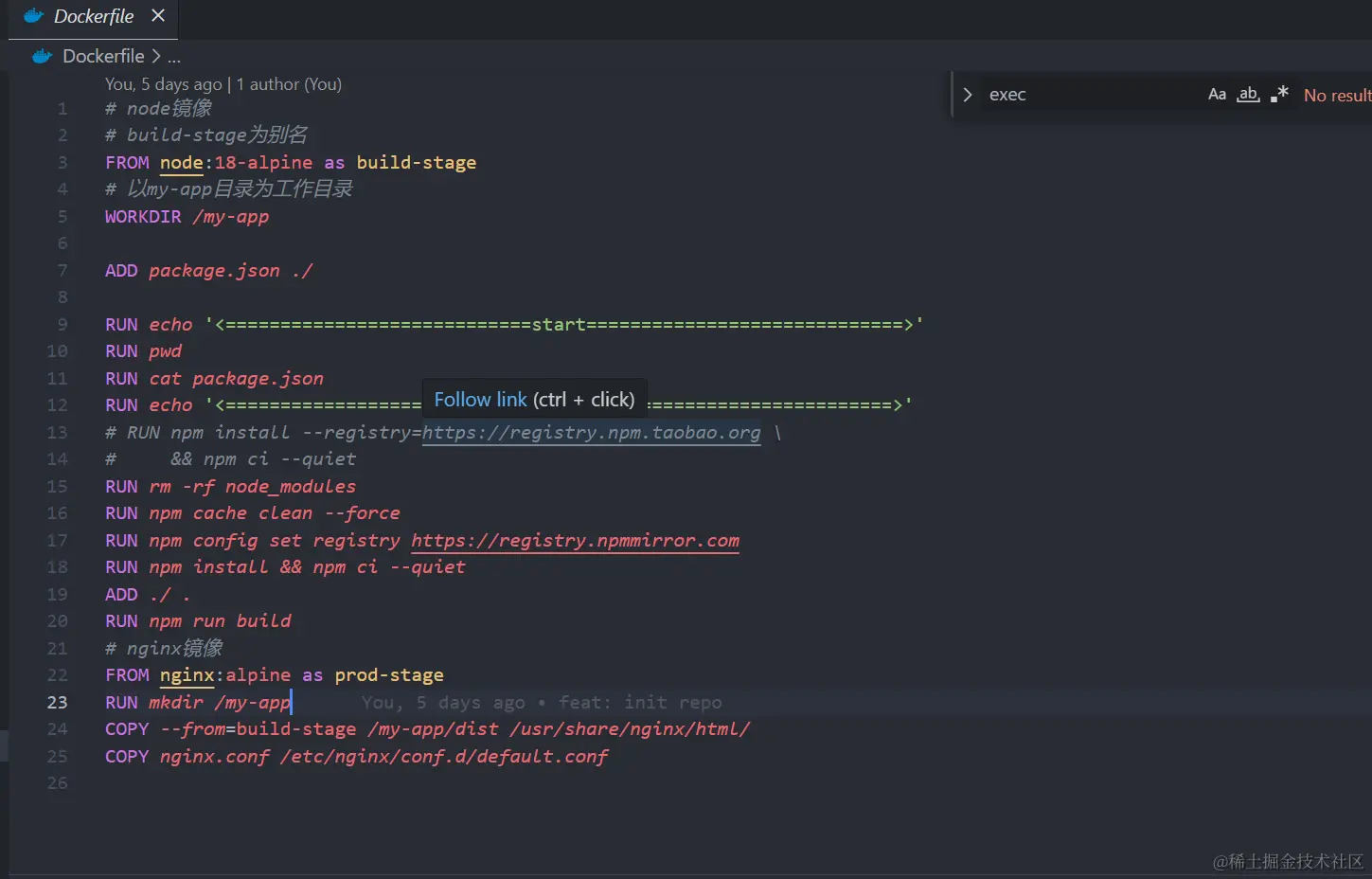Click the Docker whale icon in tab
This screenshot has width=1372, height=879.
[x=34, y=16]
